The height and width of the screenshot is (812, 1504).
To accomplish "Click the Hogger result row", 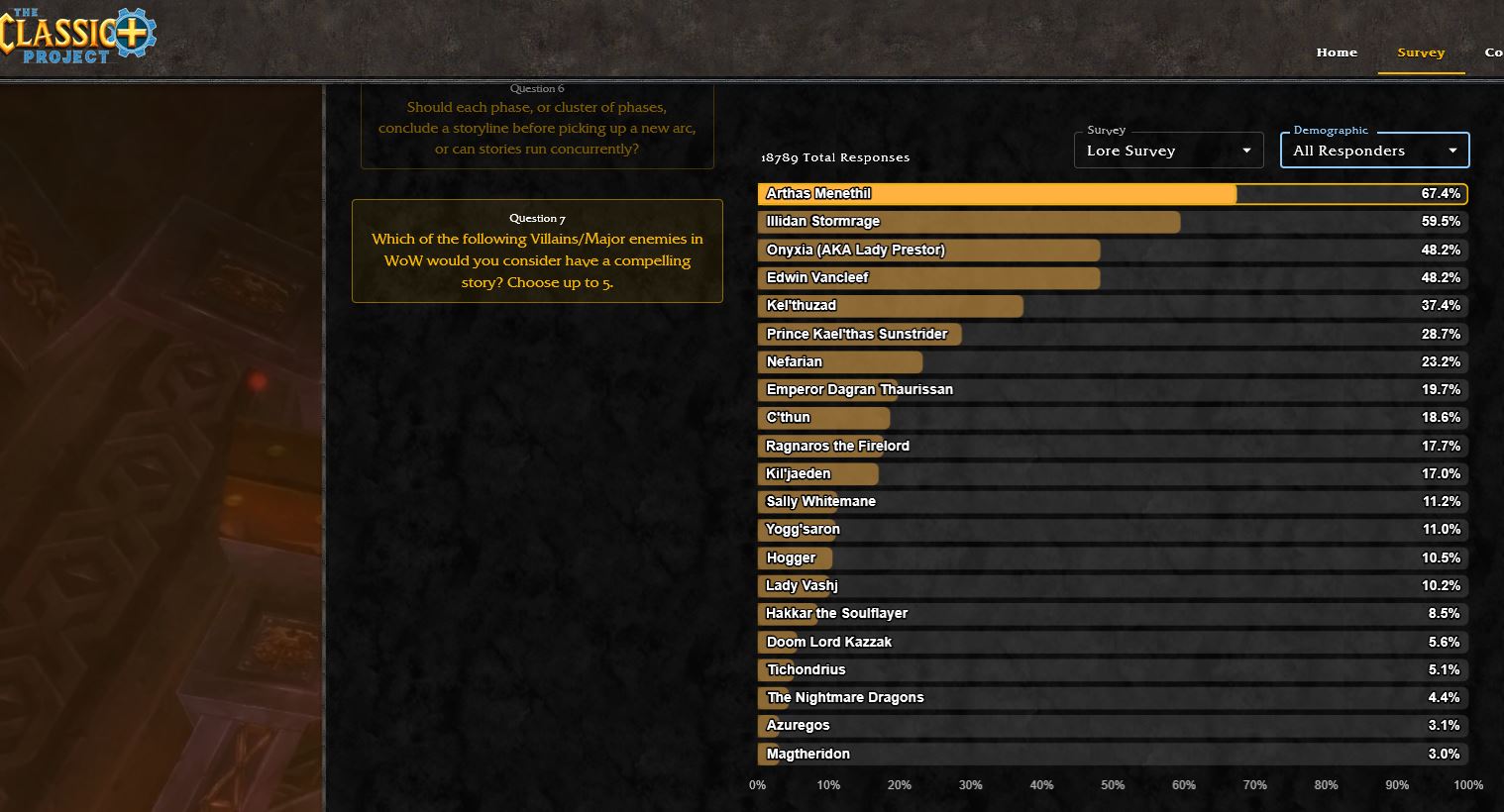I will (1113, 558).
